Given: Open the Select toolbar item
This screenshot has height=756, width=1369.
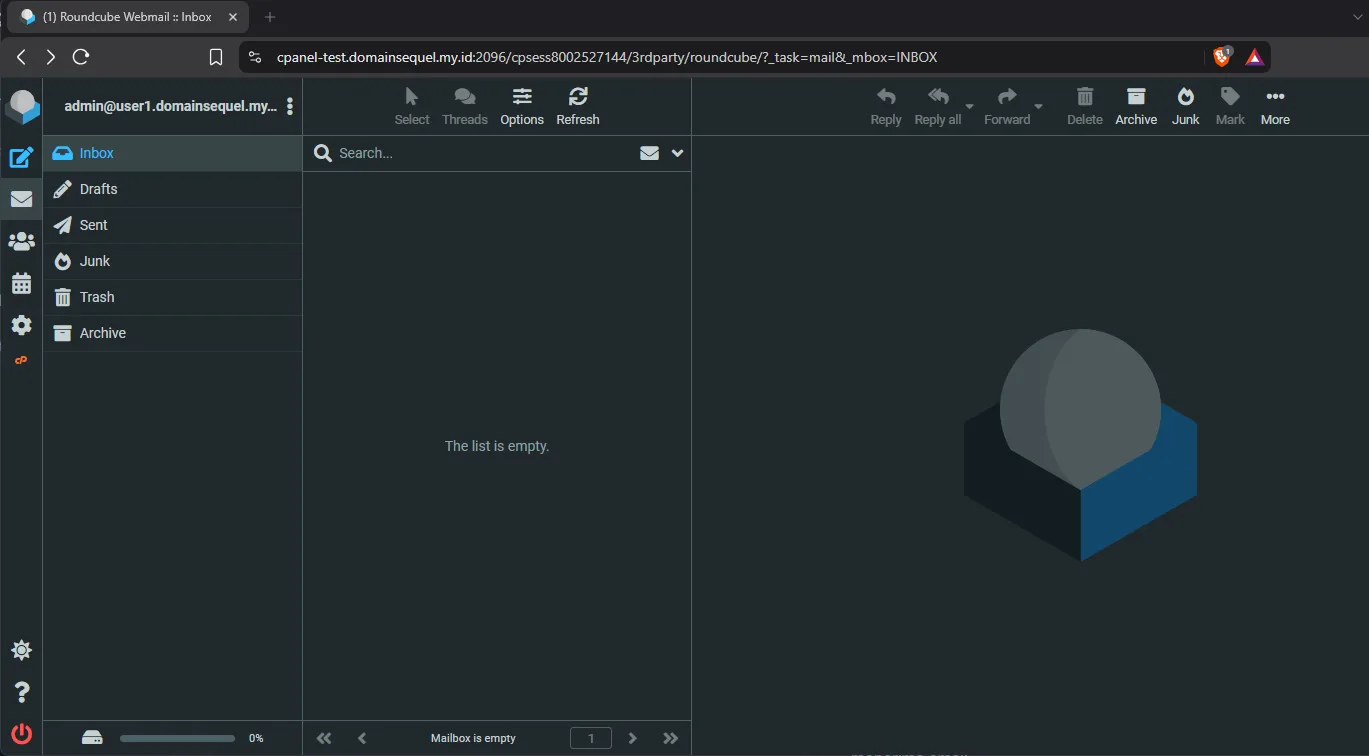Looking at the screenshot, I should click(x=412, y=107).
